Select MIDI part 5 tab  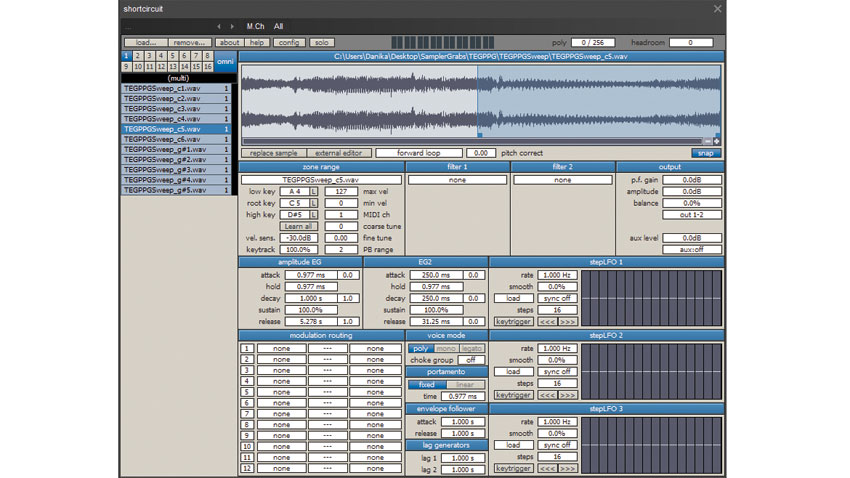171,56
